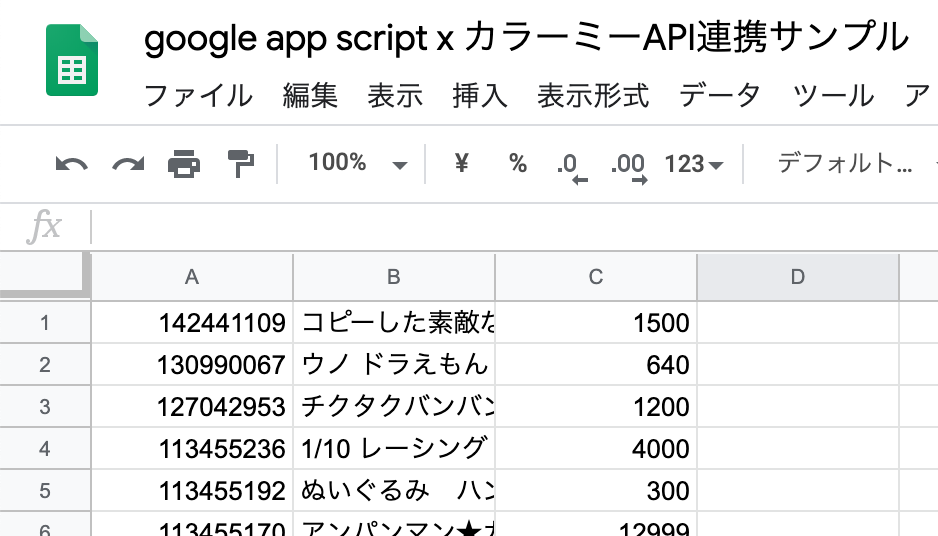The width and height of the screenshot is (938, 536).
Task: Select row 5 header
Action: point(45,491)
